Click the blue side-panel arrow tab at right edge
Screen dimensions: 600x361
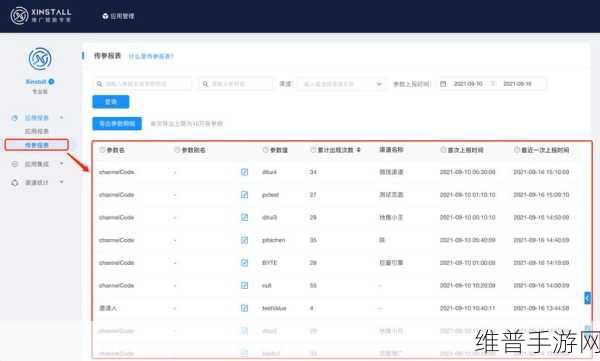click(587, 298)
